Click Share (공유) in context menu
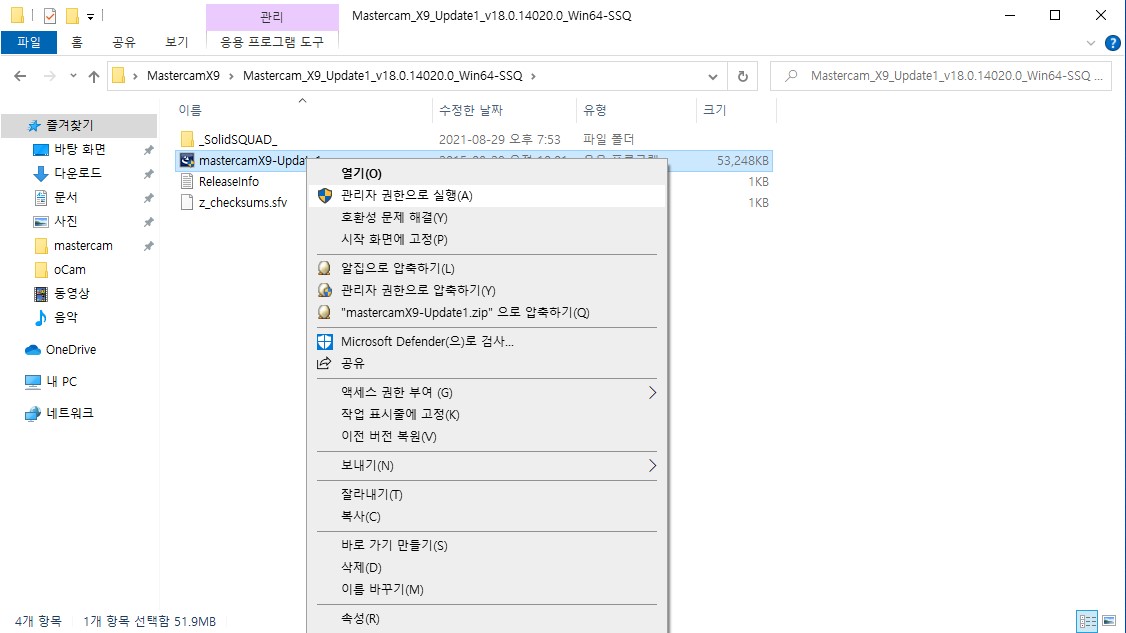 487,364
